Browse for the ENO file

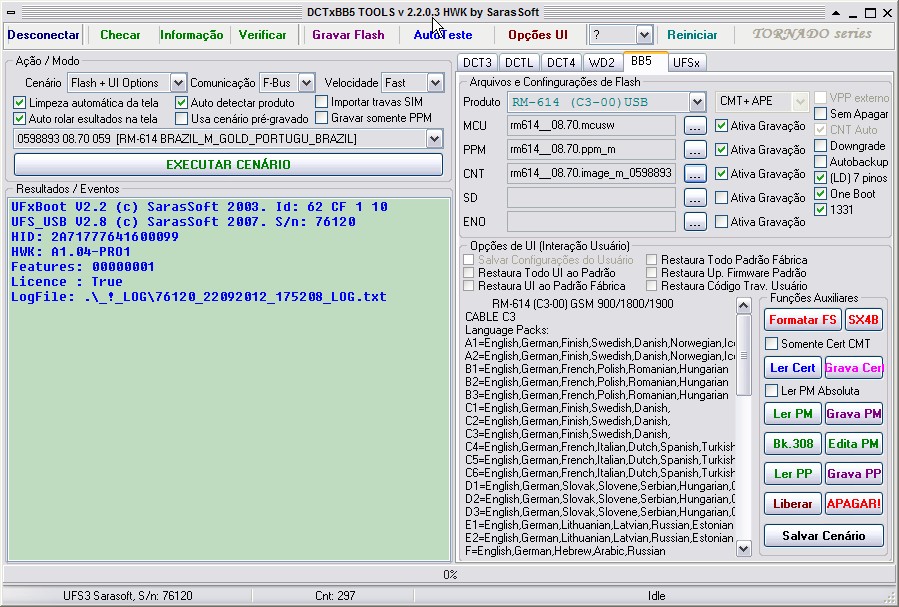695,222
